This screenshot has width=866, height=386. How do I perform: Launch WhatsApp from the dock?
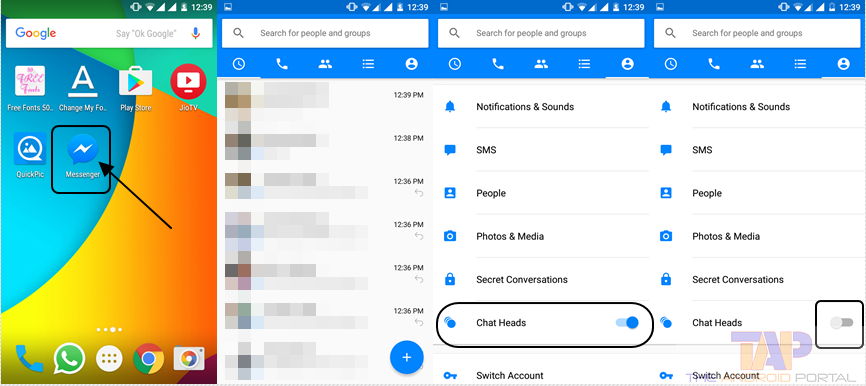point(70,359)
